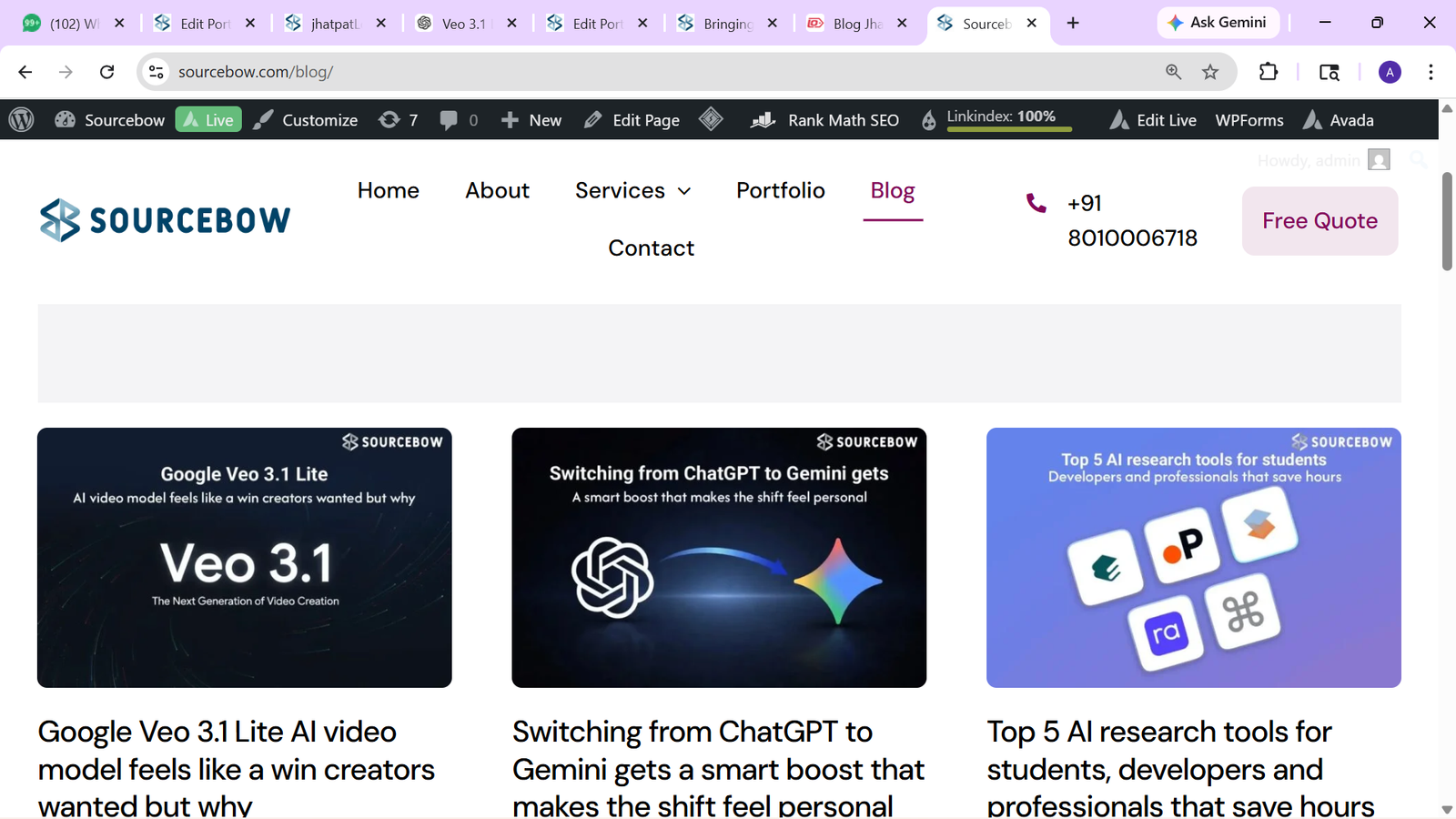The width and height of the screenshot is (1456, 819).
Task: Open the browser extensions puzzle icon
Action: [1269, 72]
